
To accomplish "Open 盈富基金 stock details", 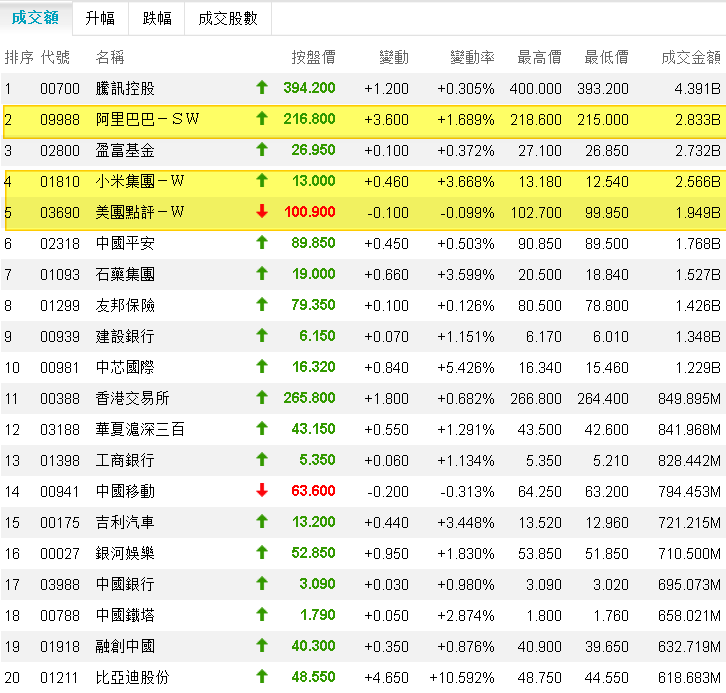I will [125, 150].
